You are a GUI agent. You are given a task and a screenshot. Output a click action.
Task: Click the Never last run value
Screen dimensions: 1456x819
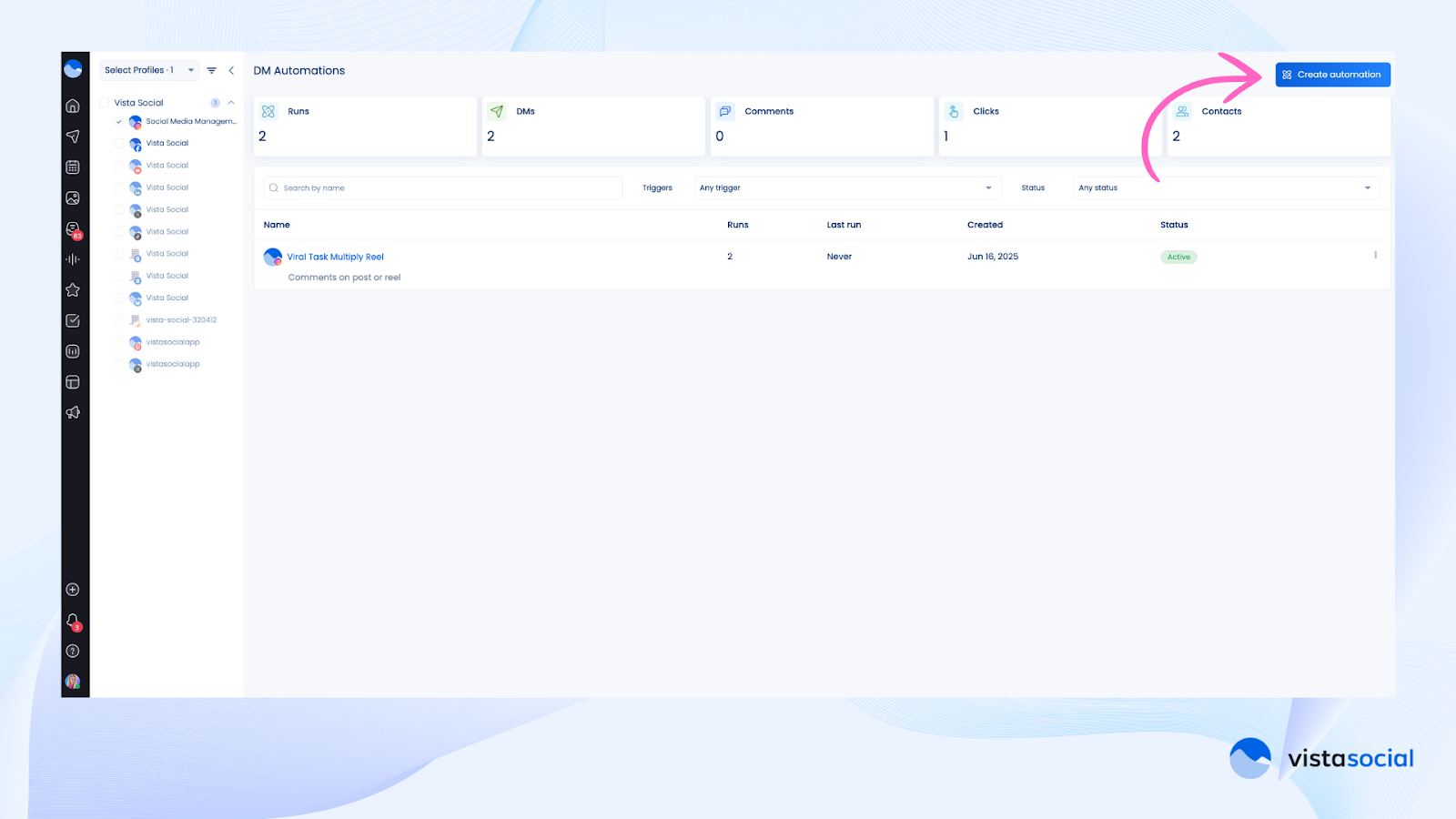coord(839,257)
